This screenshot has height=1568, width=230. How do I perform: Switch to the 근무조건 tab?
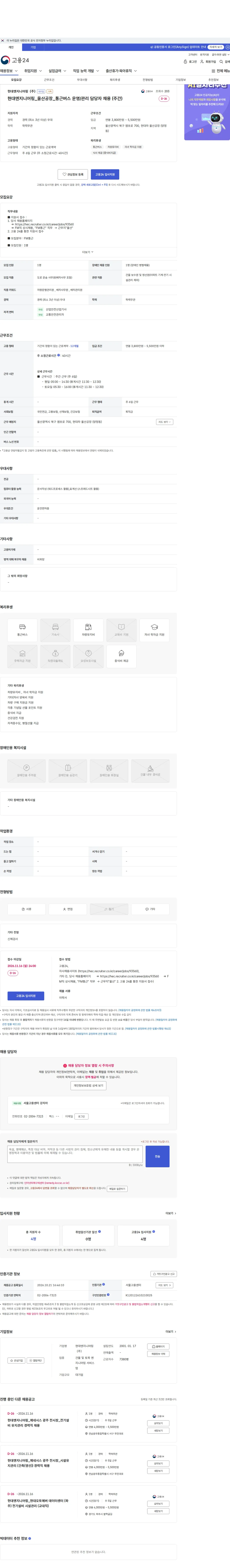click(x=49, y=80)
